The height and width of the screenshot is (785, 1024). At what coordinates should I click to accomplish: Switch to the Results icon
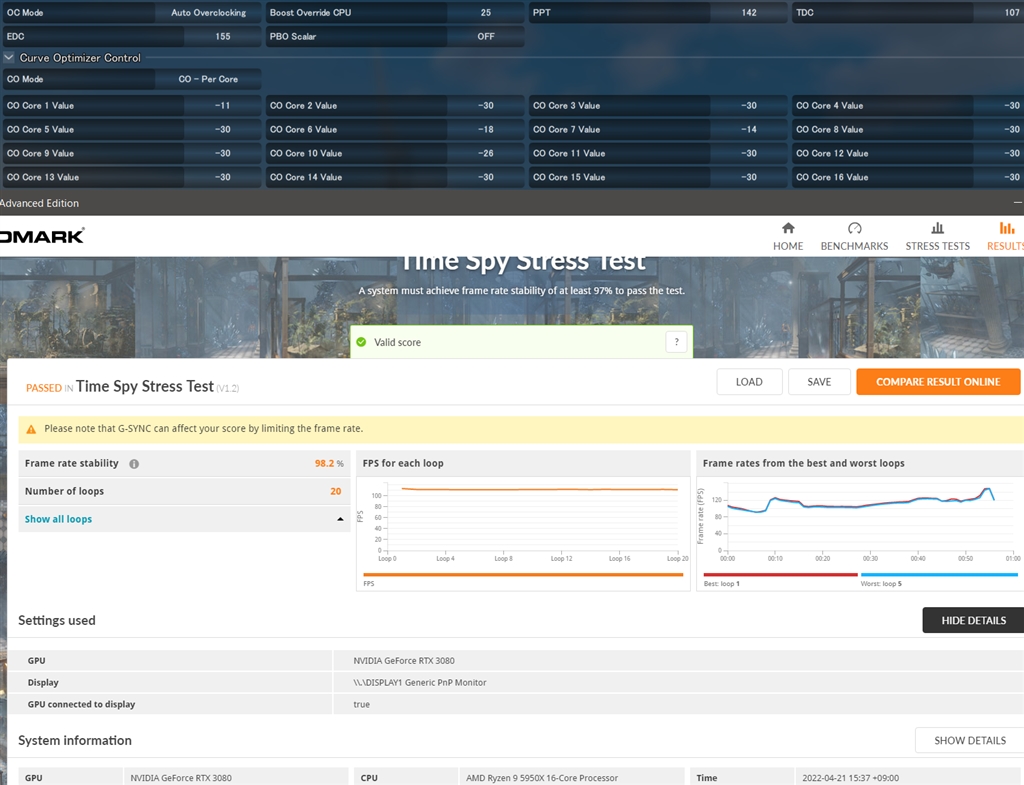[1006, 228]
